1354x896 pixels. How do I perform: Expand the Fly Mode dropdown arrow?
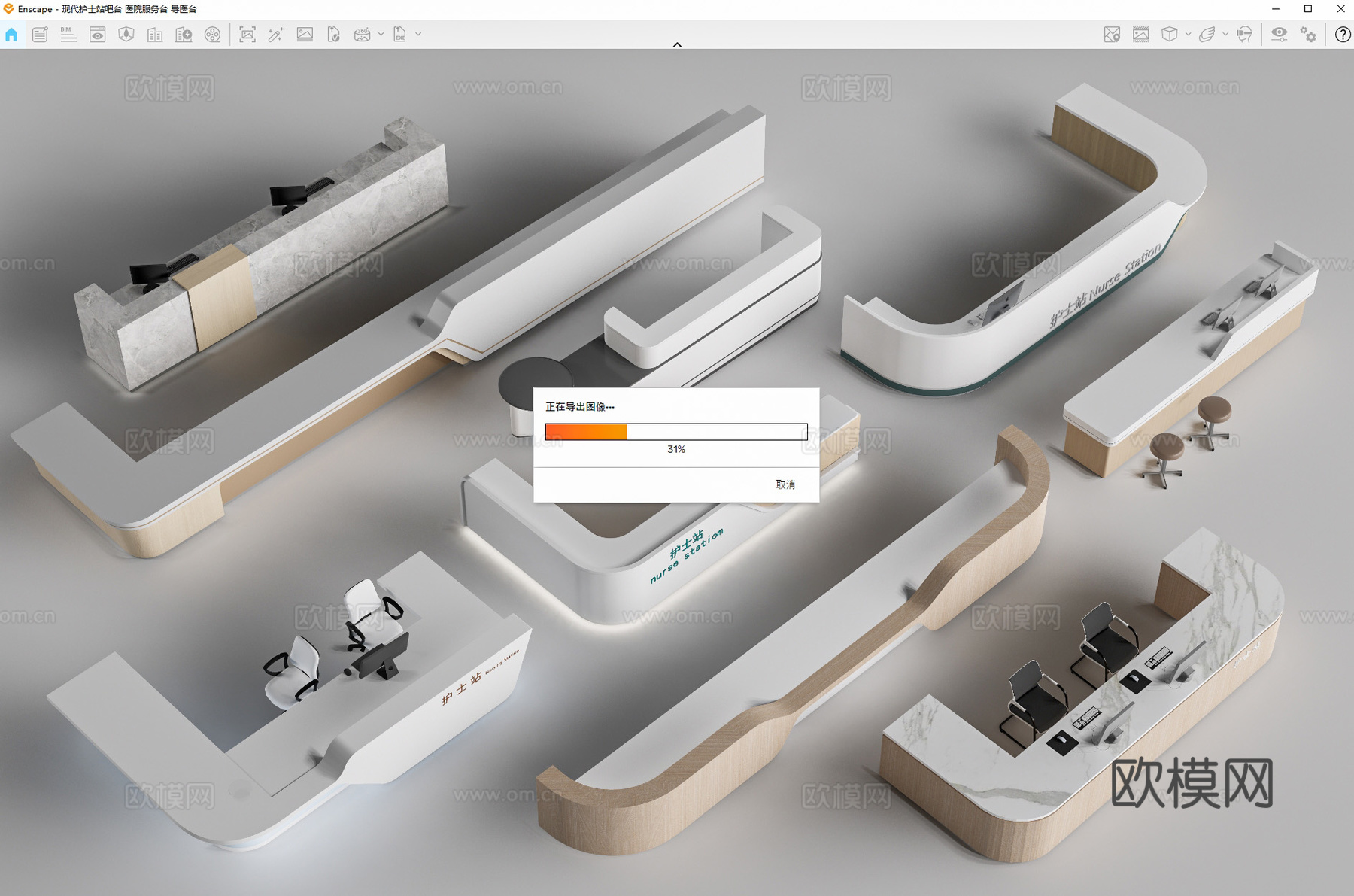1225,34
